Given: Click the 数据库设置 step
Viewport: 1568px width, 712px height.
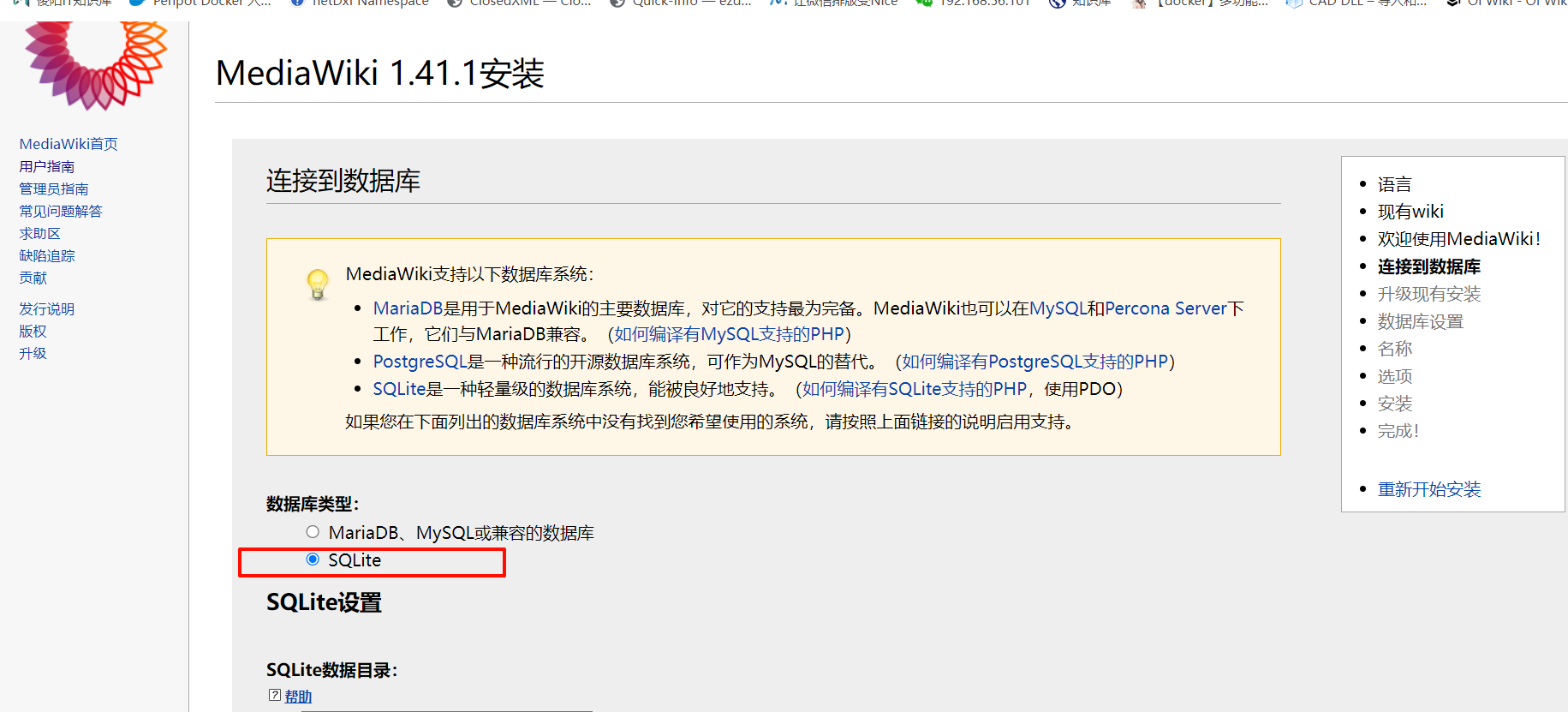Looking at the screenshot, I should [1421, 321].
